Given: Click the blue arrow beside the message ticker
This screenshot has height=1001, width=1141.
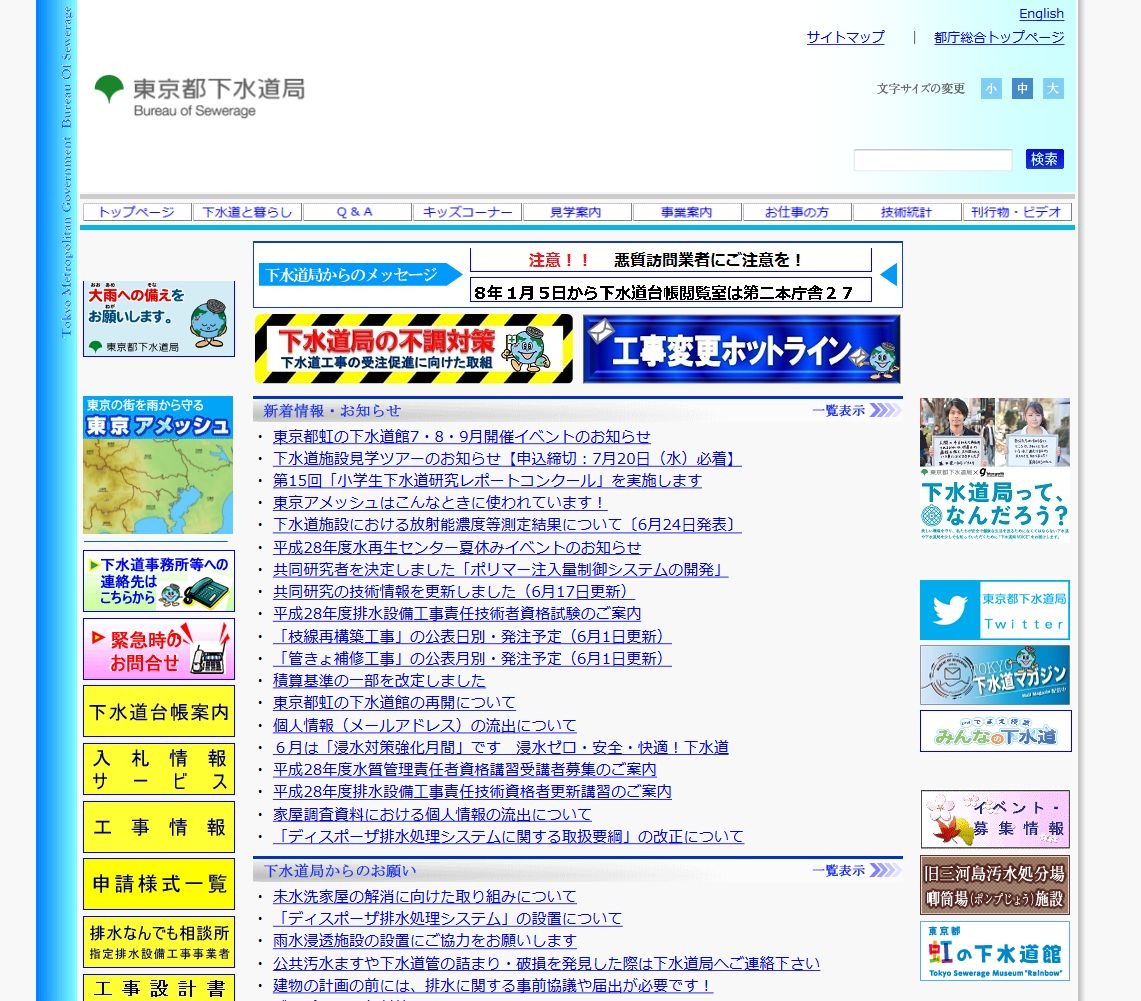Looking at the screenshot, I should tap(888, 274).
